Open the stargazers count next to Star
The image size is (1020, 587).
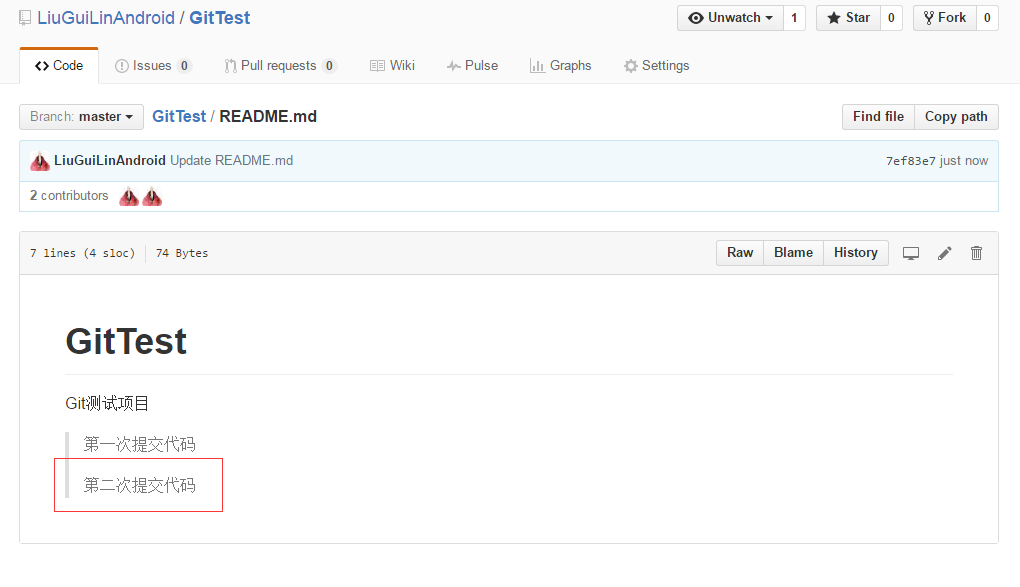point(891,18)
